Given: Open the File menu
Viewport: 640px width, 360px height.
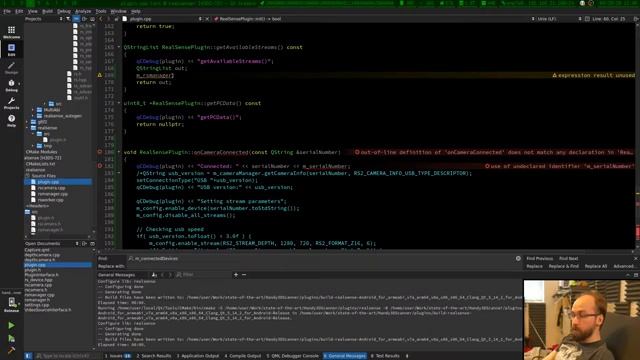Looking at the screenshot, I should 7,11.
